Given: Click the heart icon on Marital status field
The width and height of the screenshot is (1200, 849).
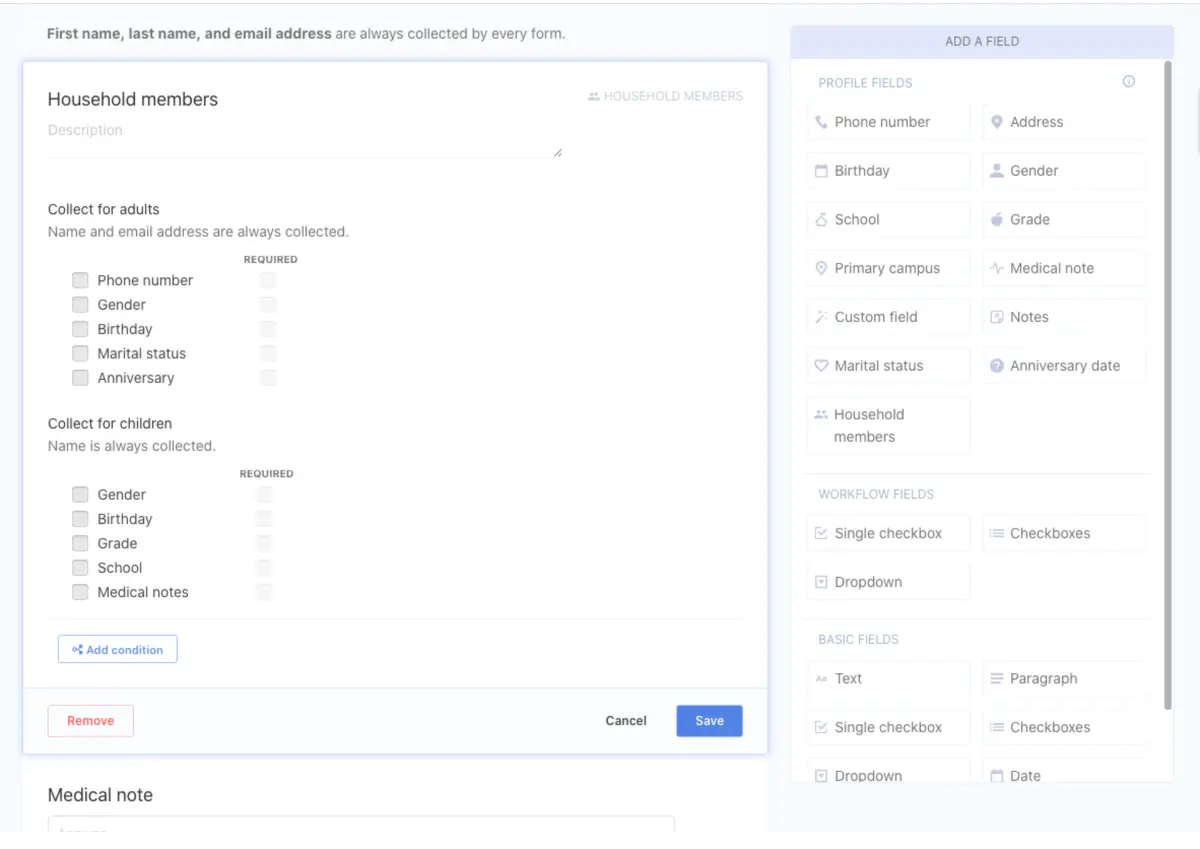Looking at the screenshot, I should pyautogui.click(x=821, y=366).
